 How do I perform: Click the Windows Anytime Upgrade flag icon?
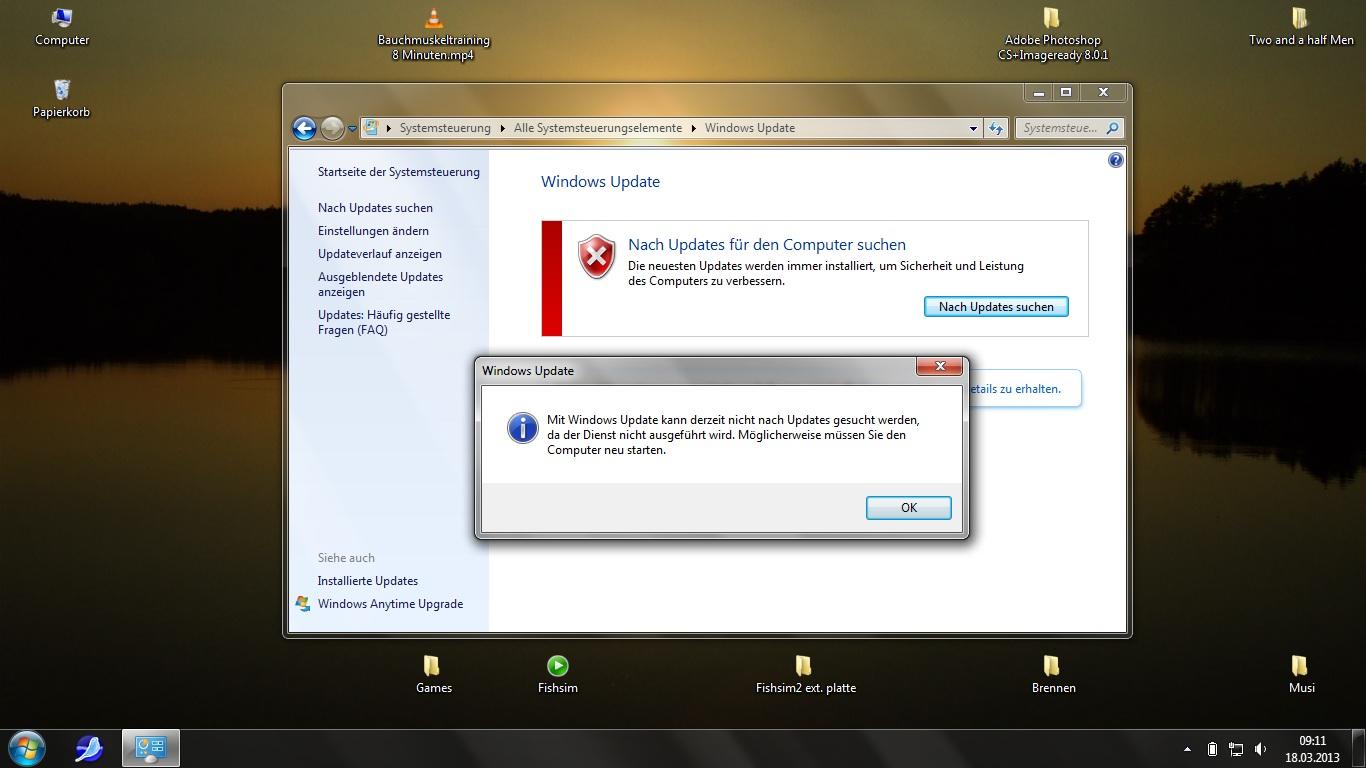pyautogui.click(x=303, y=604)
